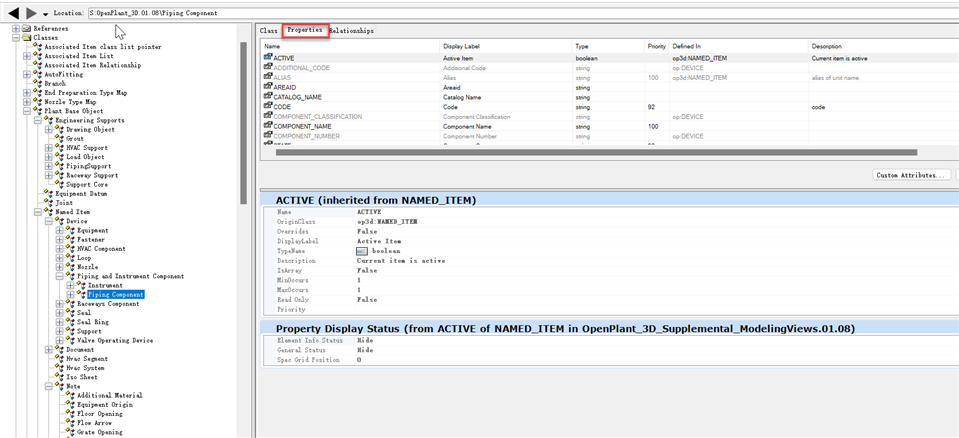Click the Iso Sheet class icon
The width and height of the screenshot is (959, 438).
[x=60, y=377]
